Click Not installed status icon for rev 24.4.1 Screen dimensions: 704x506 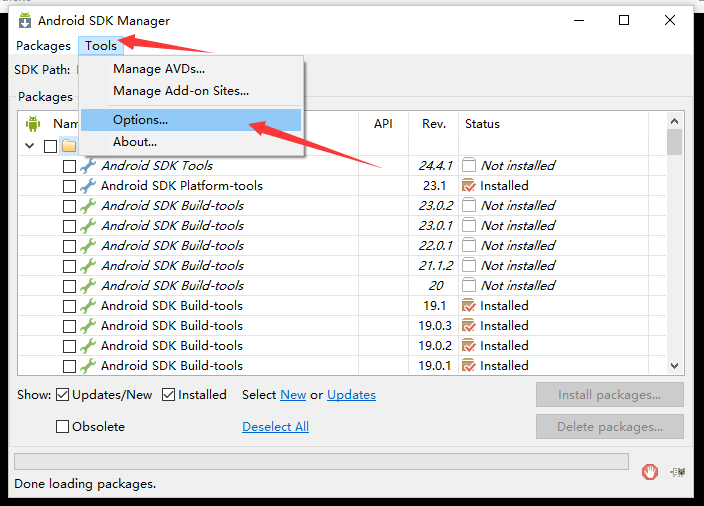point(469,165)
